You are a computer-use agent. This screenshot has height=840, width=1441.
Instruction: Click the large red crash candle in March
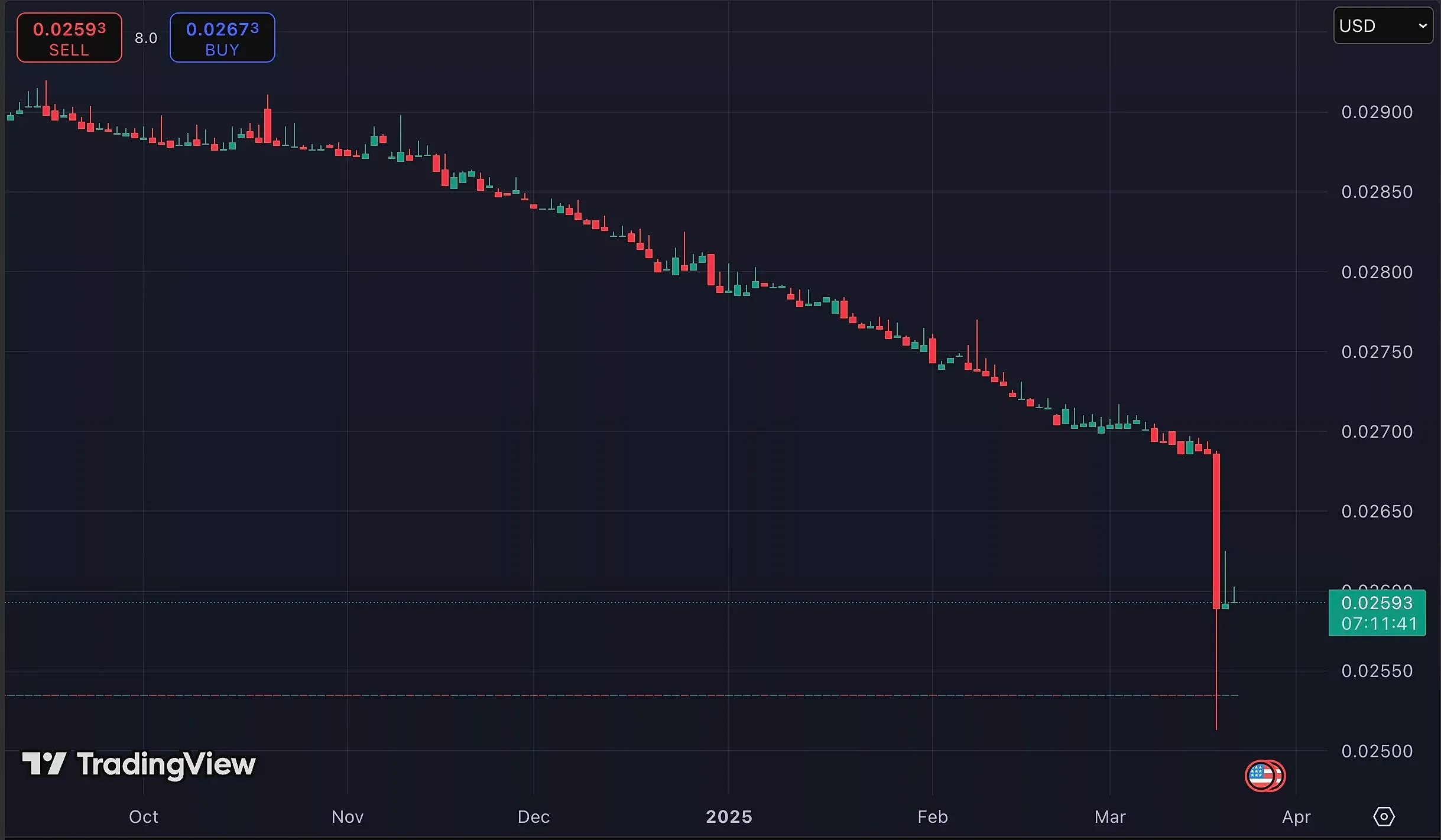1216,531
